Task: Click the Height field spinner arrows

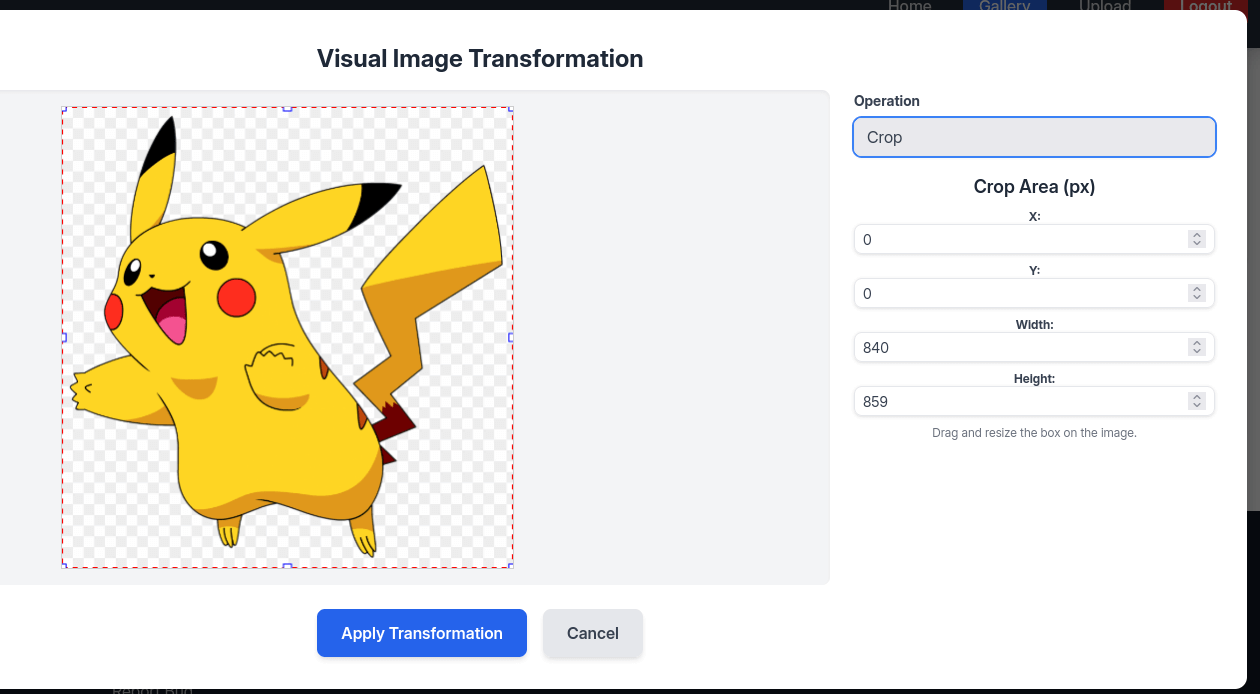Action: tap(1196, 401)
